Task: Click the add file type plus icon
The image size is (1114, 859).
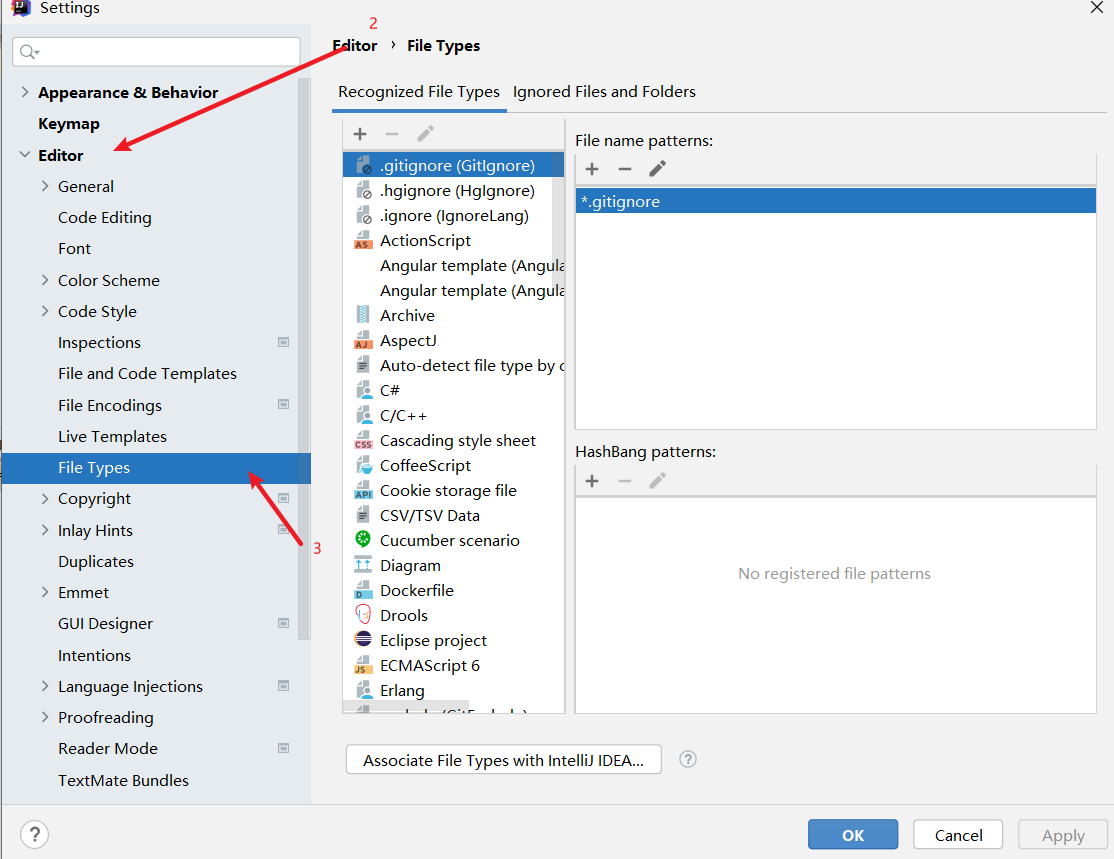Action: coord(360,134)
